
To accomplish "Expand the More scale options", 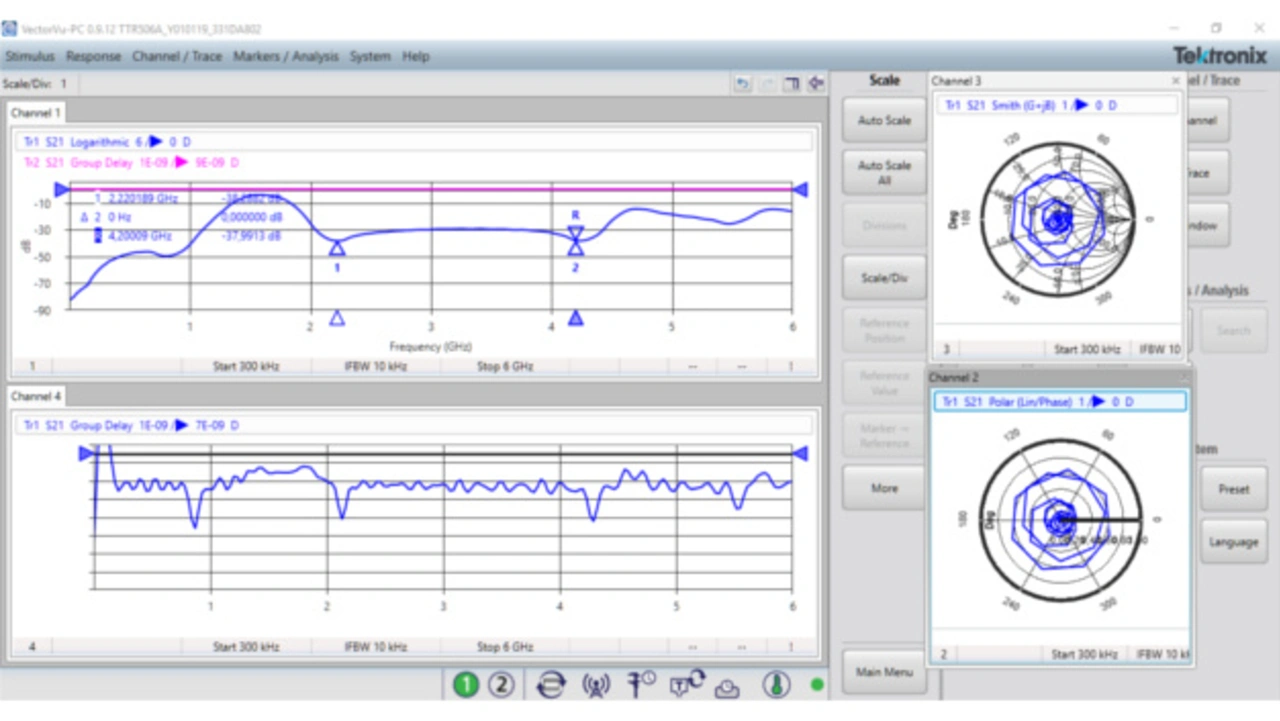I will click(x=884, y=488).
